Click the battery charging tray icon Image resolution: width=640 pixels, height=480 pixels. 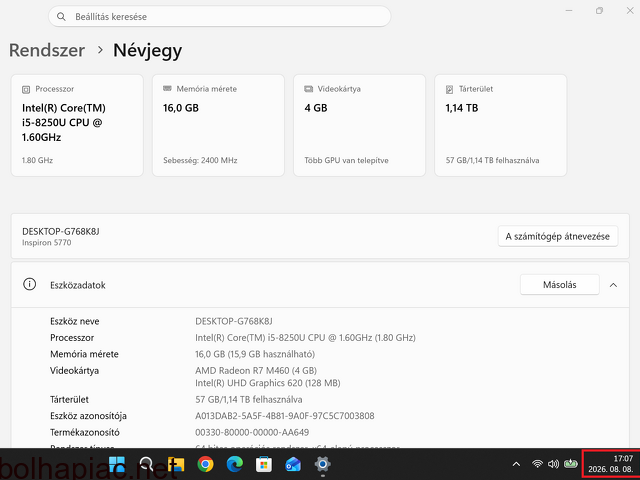pyautogui.click(x=571, y=464)
